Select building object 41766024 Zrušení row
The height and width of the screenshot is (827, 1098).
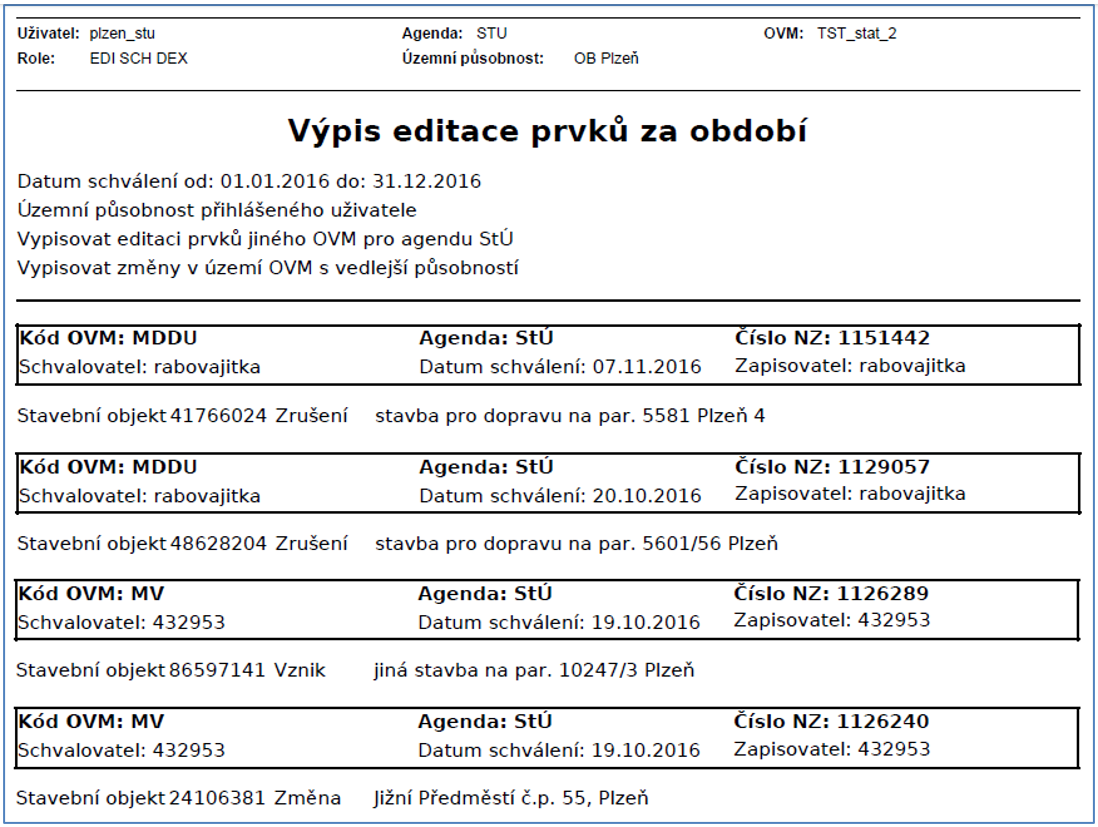click(391, 415)
